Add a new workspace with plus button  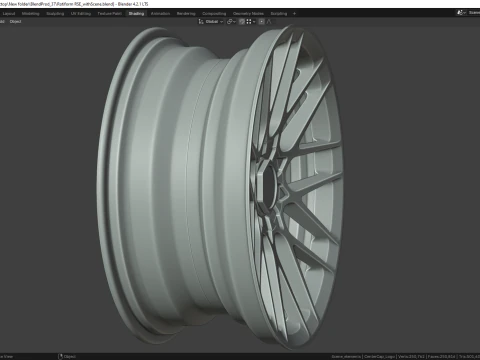click(x=294, y=14)
